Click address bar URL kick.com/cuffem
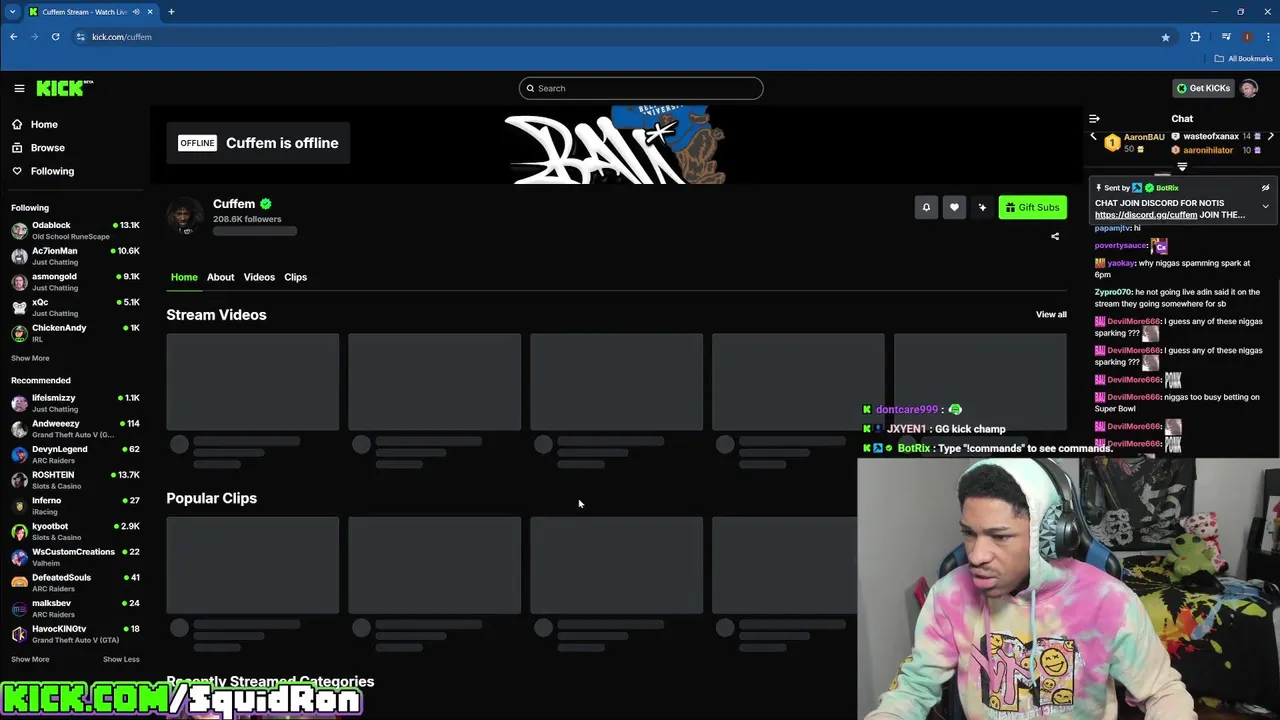 122,37
